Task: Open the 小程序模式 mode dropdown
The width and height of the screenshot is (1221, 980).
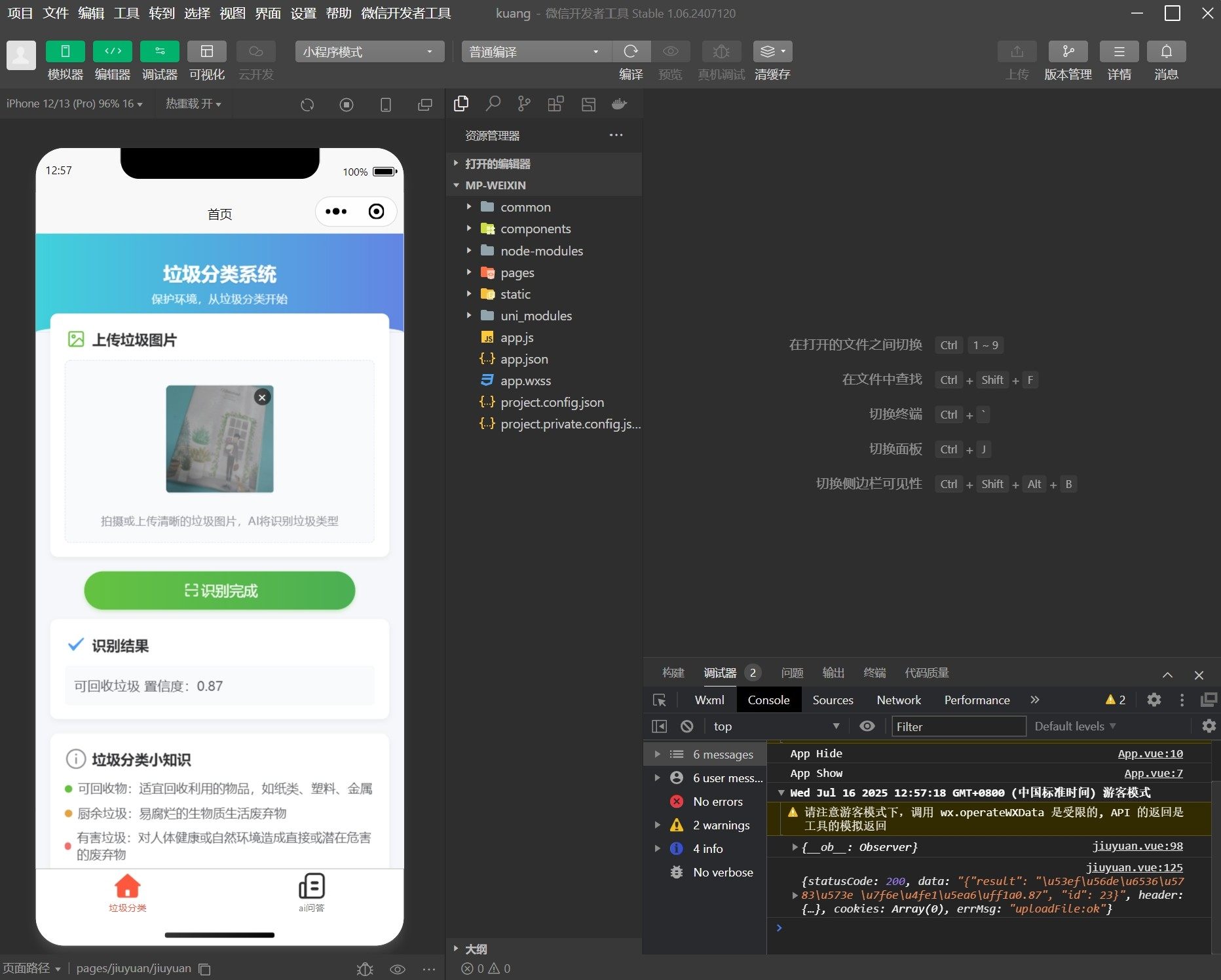Action: click(x=369, y=52)
